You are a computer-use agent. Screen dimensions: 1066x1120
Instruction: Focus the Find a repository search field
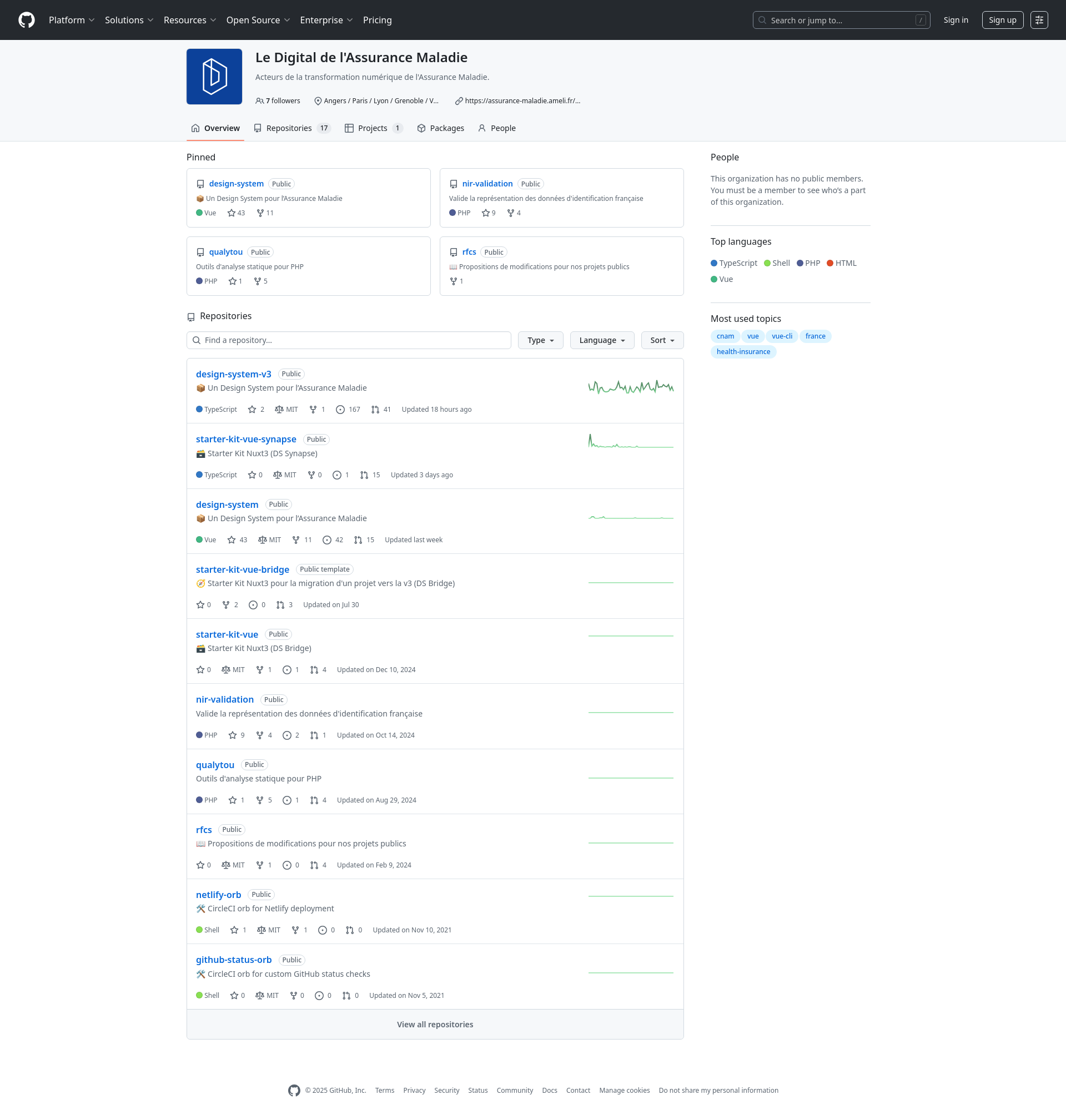[x=349, y=340]
